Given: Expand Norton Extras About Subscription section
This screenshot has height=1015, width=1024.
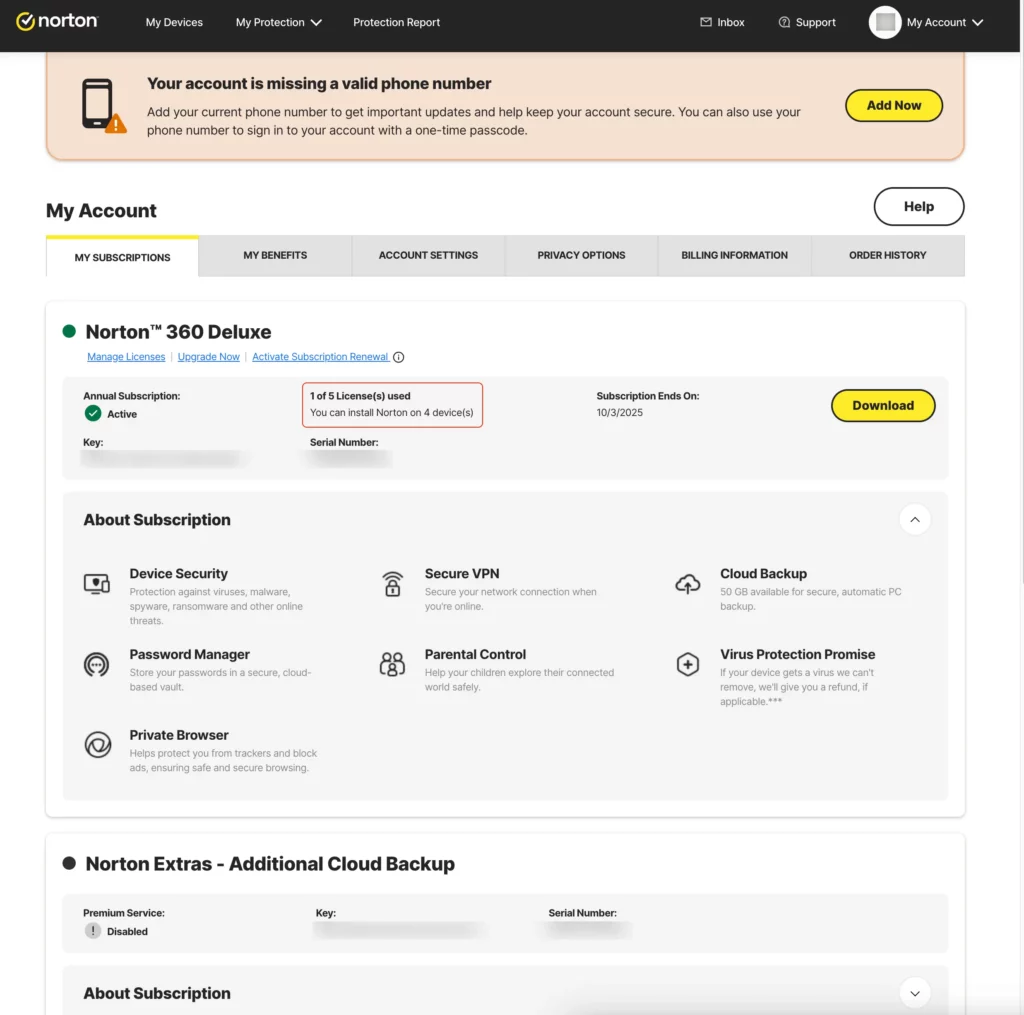Looking at the screenshot, I should (915, 993).
